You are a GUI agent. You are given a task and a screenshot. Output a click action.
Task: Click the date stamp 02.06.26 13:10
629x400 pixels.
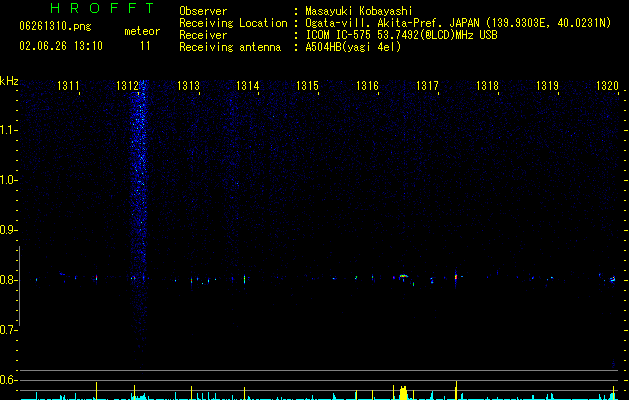(61, 46)
